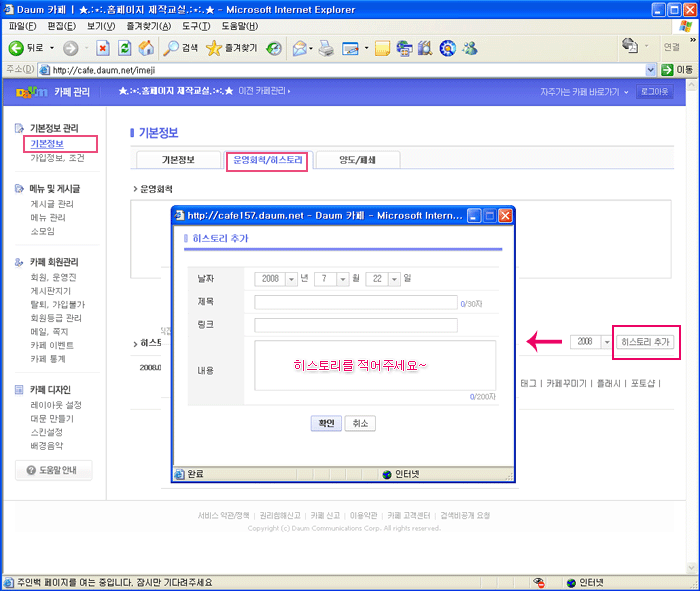Switch to the 기본정보 tab
The width and height of the screenshot is (700, 591).
click(x=178, y=160)
